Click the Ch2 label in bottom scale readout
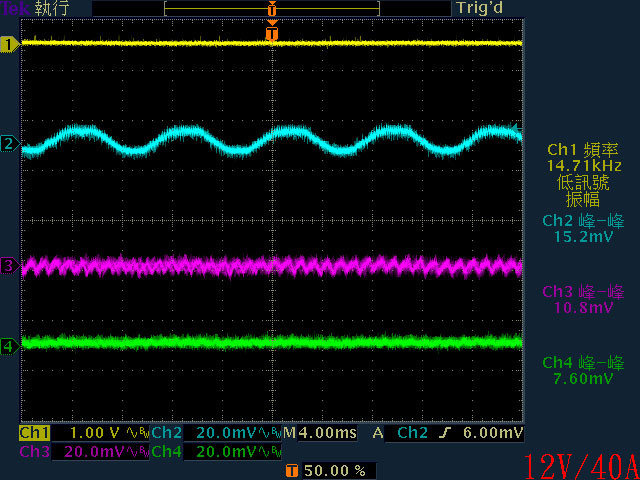This screenshot has width=640, height=480. (x=167, y=433)
